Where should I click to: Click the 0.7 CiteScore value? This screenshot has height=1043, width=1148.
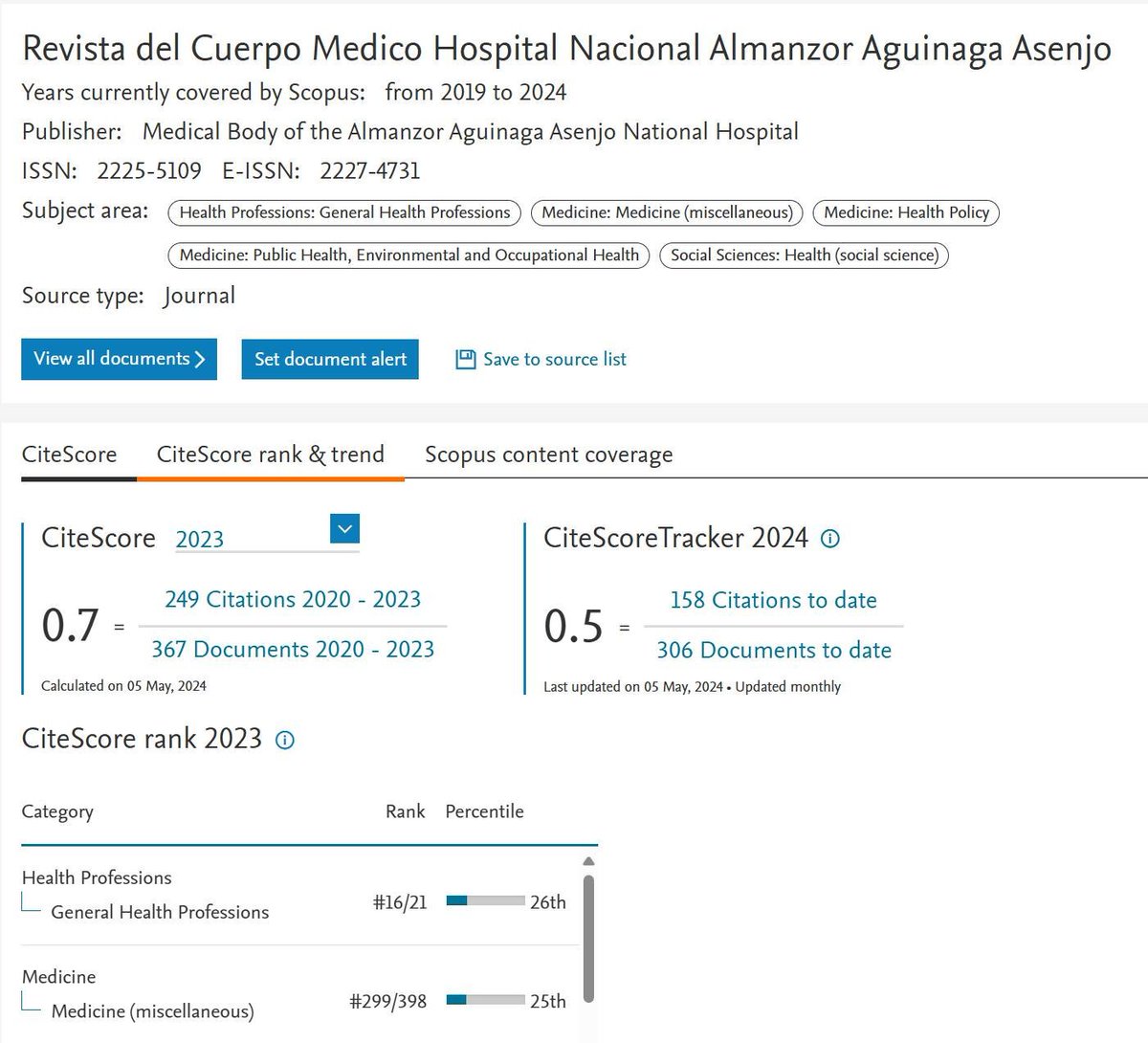tap(70, 625)
